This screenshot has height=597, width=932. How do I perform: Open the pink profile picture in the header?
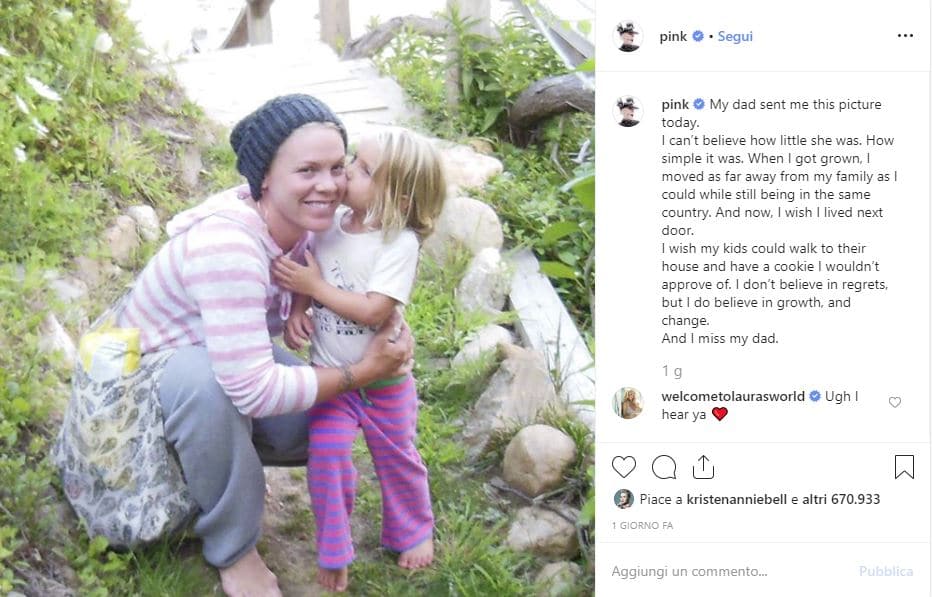point(627,36)
